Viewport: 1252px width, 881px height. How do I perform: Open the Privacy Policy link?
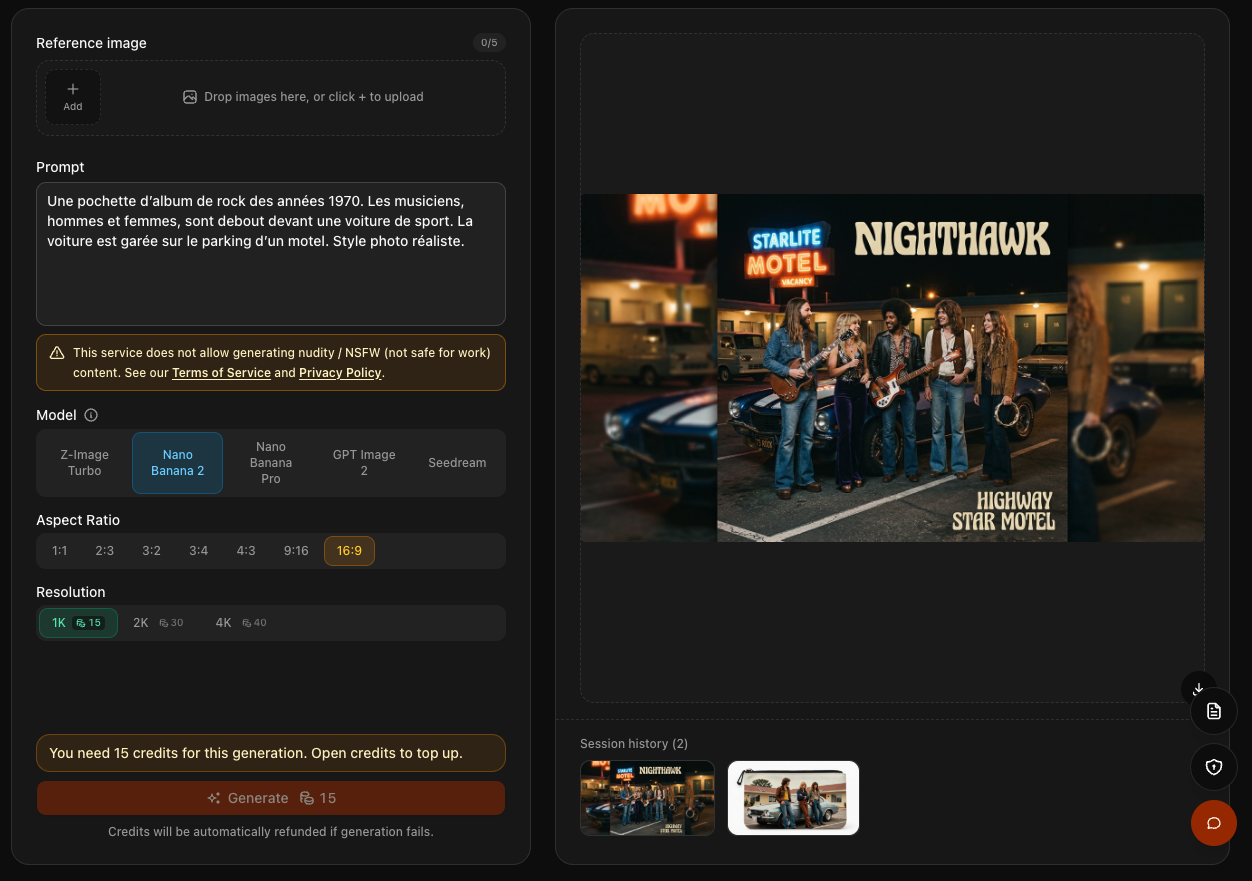(340, 373)
